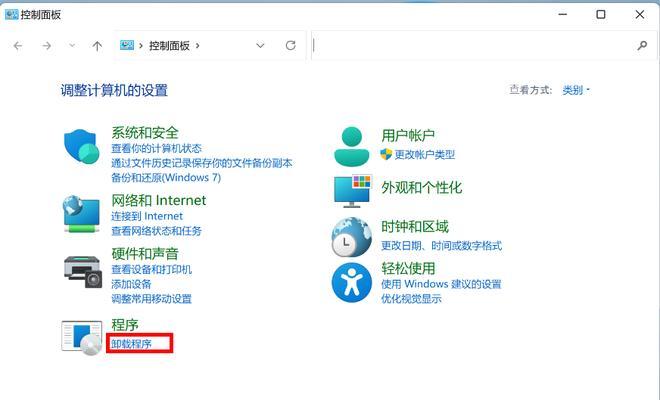The width and height of the screenshot is (660, 400).
Task: Open the 类别 view-by dropdown
Action: (x=576, y=90)
